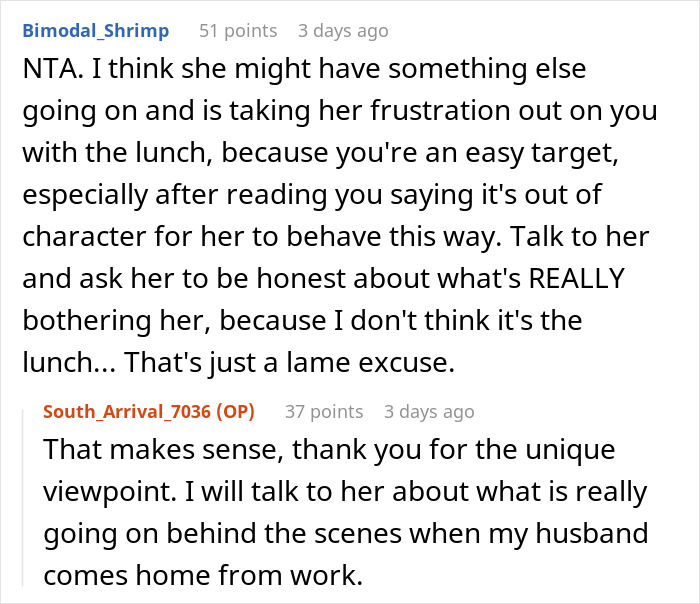This screenshot has width=700, height=604.
Task: Click the reply's "3 days ago" timestamp
Action: (x=429, y=411)
